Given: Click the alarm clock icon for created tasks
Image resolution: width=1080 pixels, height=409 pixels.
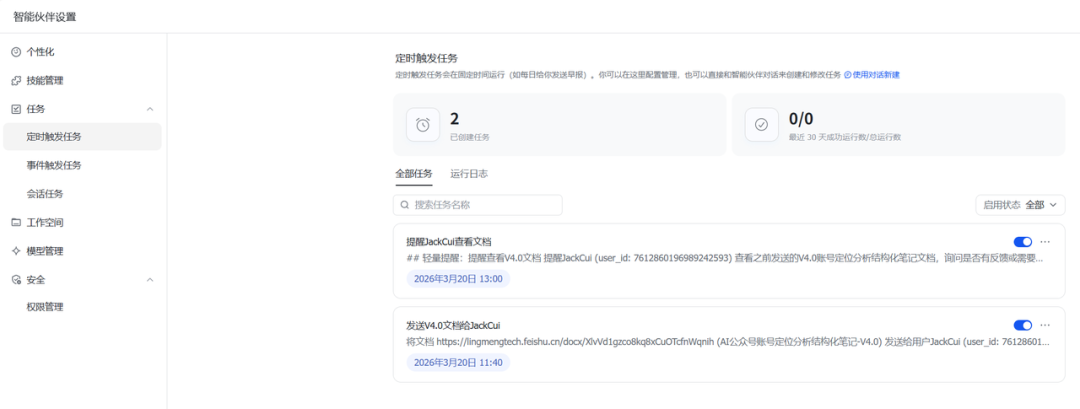Looking at the screenshot, I should click(423, 125).
